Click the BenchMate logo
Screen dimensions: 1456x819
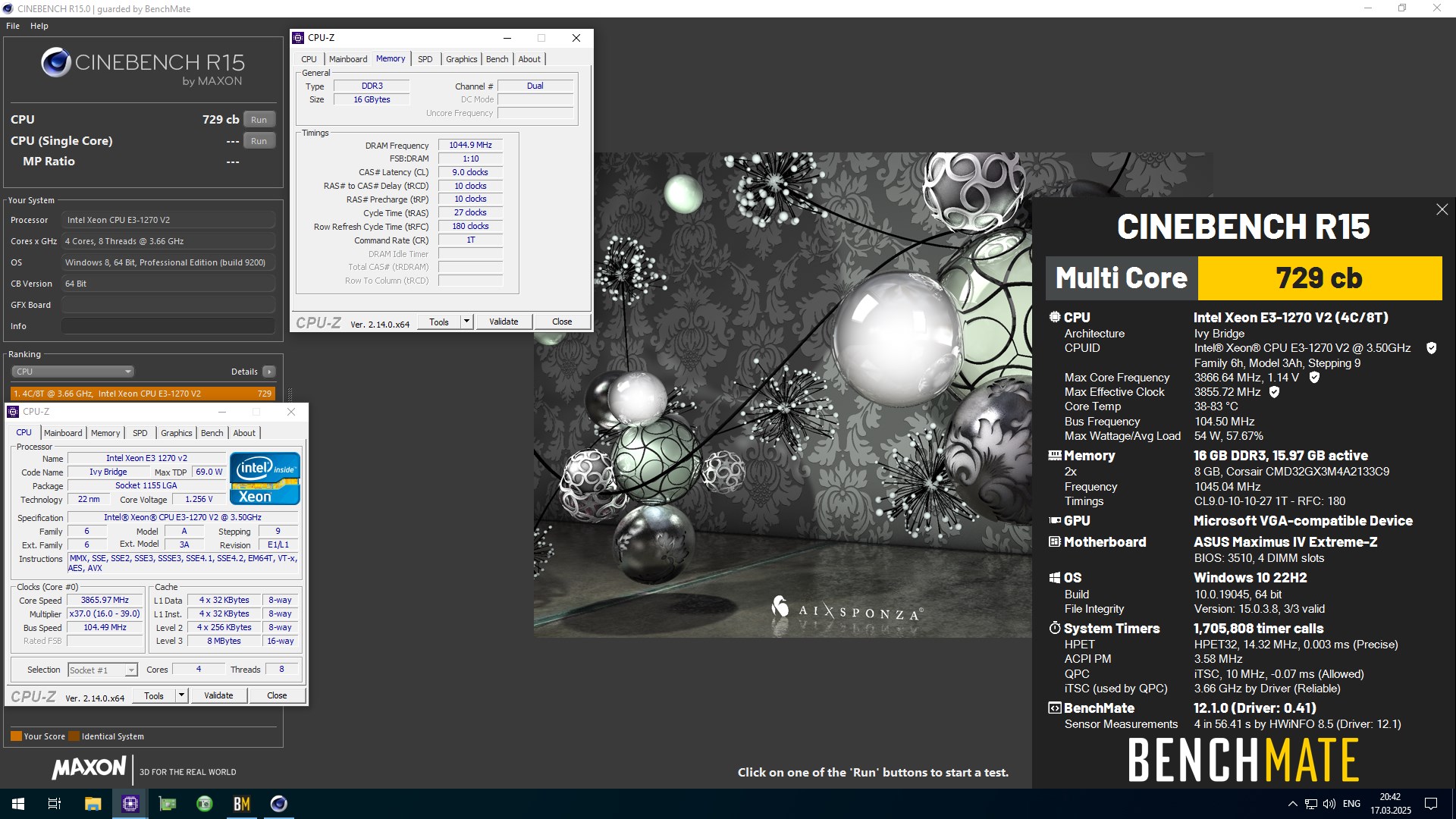point(1244,760)
